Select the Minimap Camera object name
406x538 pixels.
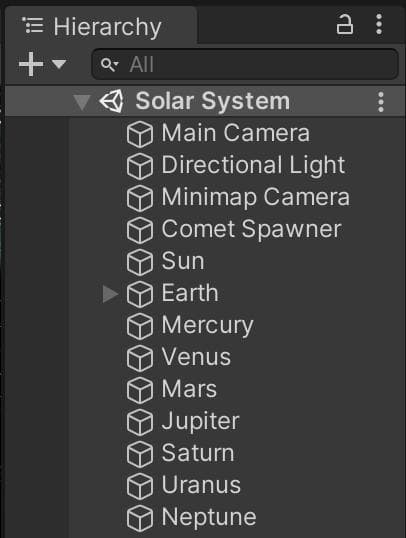[256, 198]
